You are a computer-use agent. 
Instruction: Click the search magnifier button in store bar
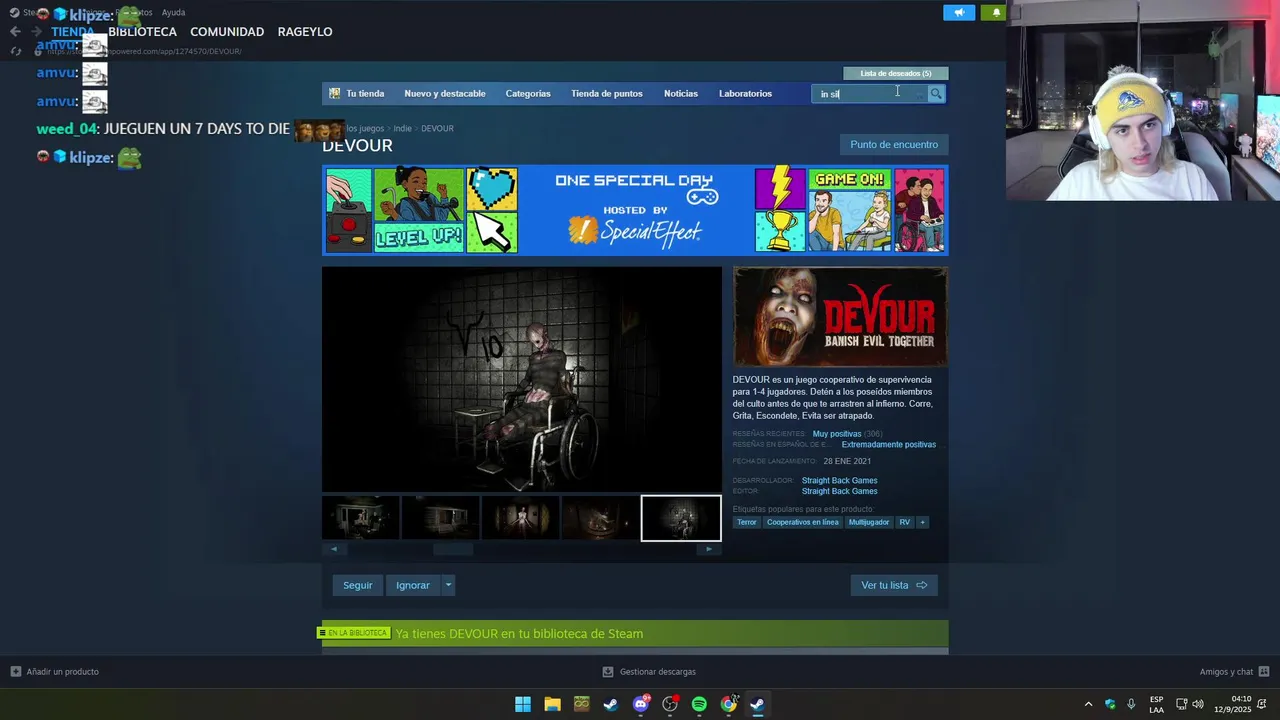[936, 94]
